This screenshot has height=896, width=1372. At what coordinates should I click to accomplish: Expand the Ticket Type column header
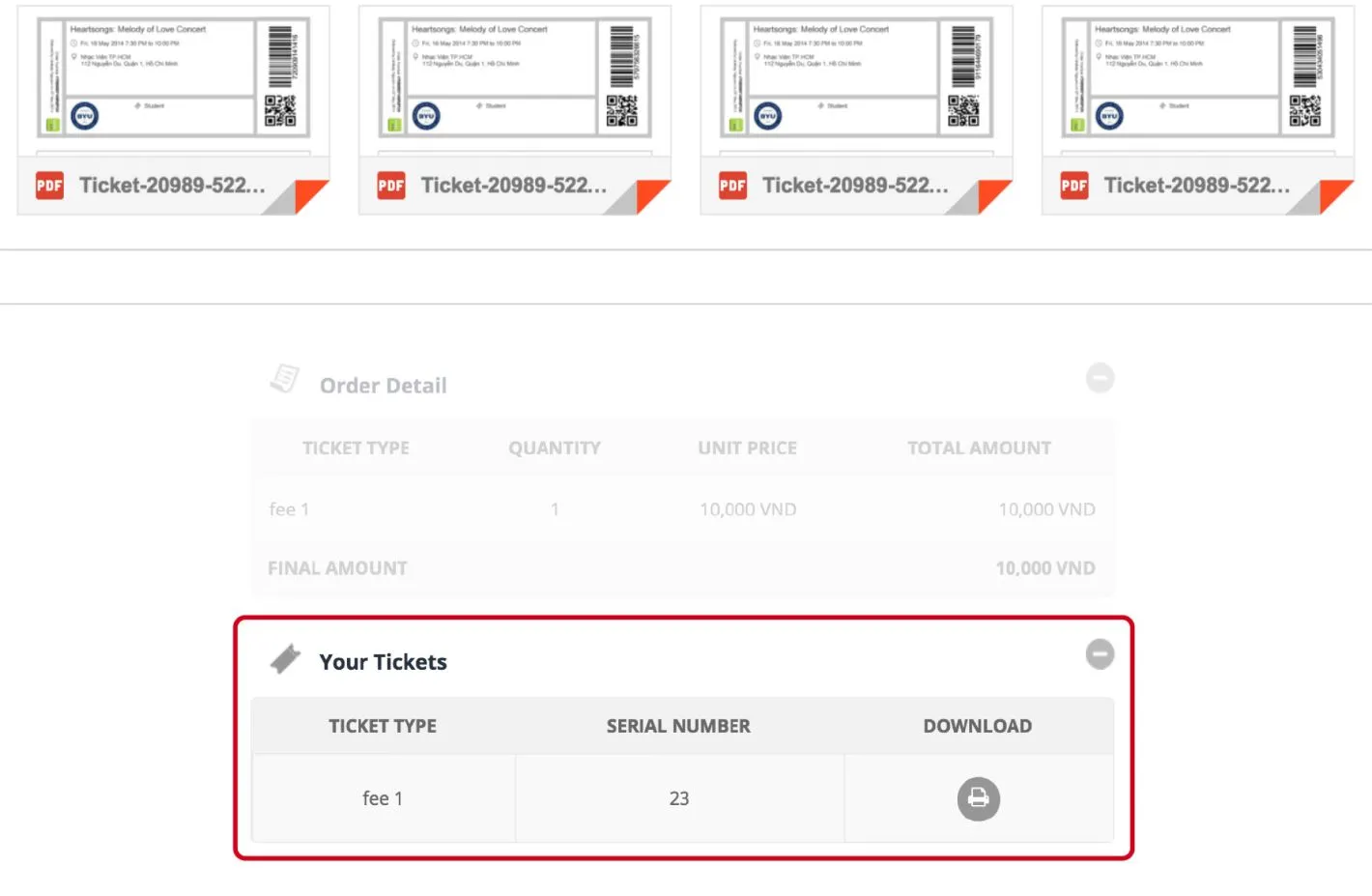coord(383,725)
